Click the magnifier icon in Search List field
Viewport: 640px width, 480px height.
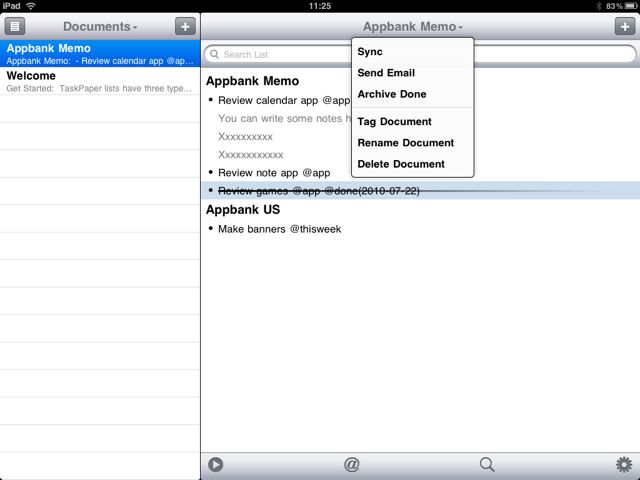[x=214, y=54]
